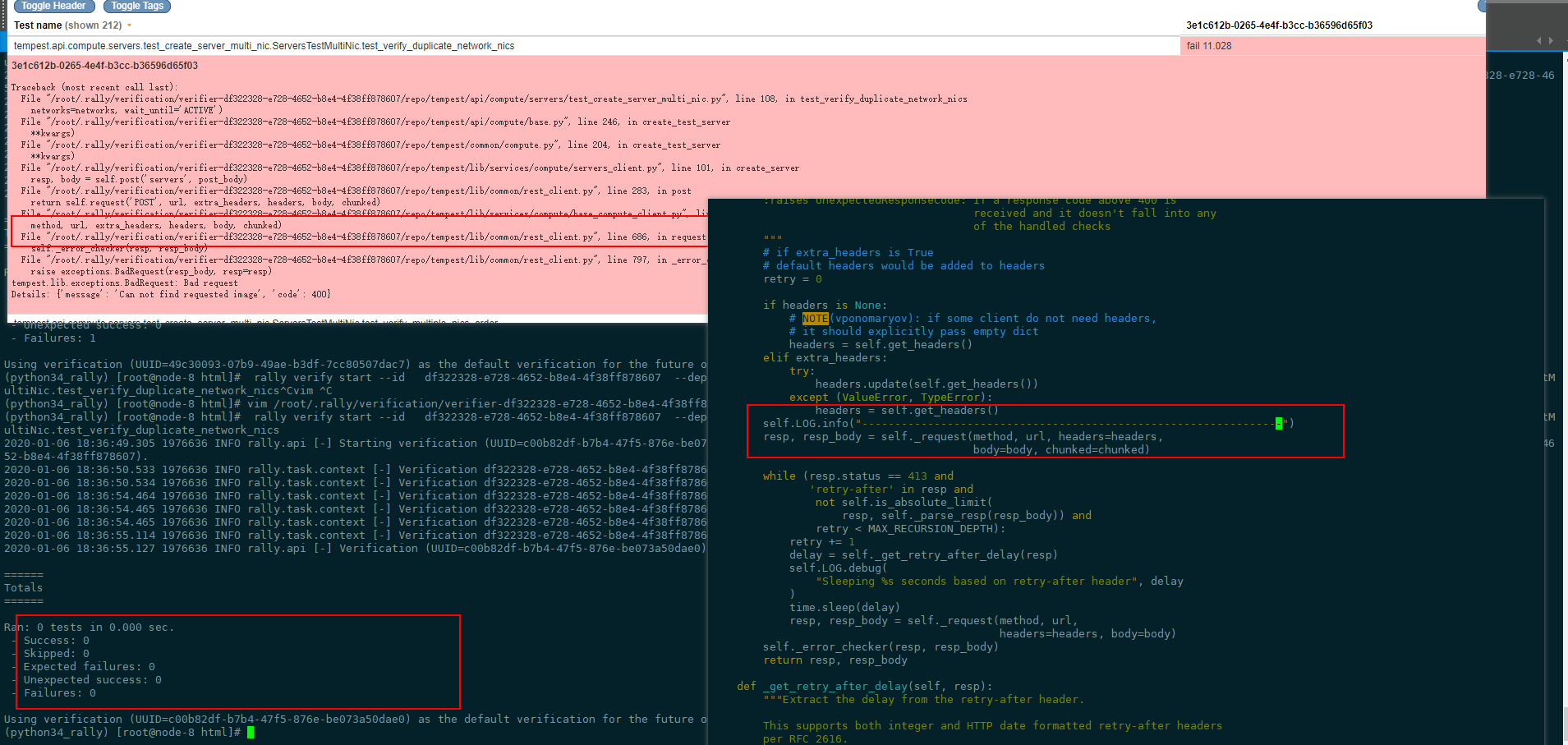Click the 'Expected failures: 0' totals line
Viewport: 1568px width, 745px height.
click(x=89, y=666)
